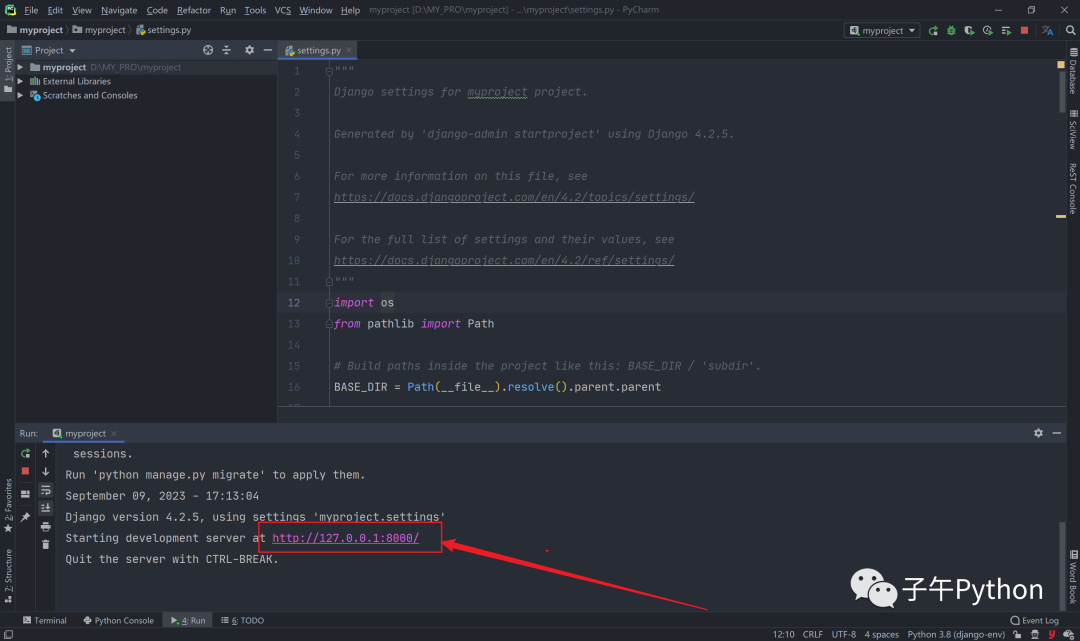
Task: Toggle scroll-to-end in the Run console
Action: point(45,508)
